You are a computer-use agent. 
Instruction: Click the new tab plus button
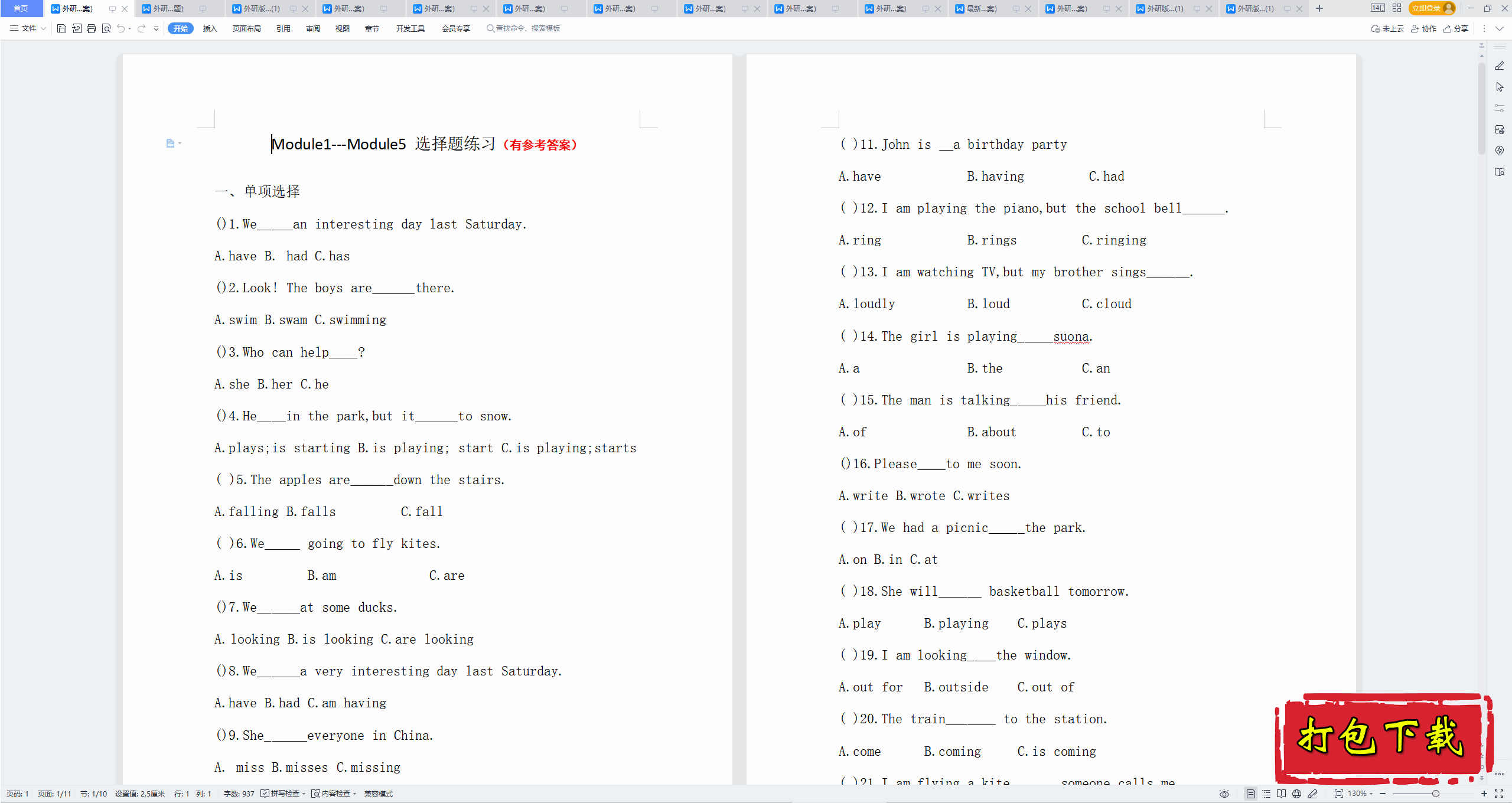click(x=1319, y=8)
